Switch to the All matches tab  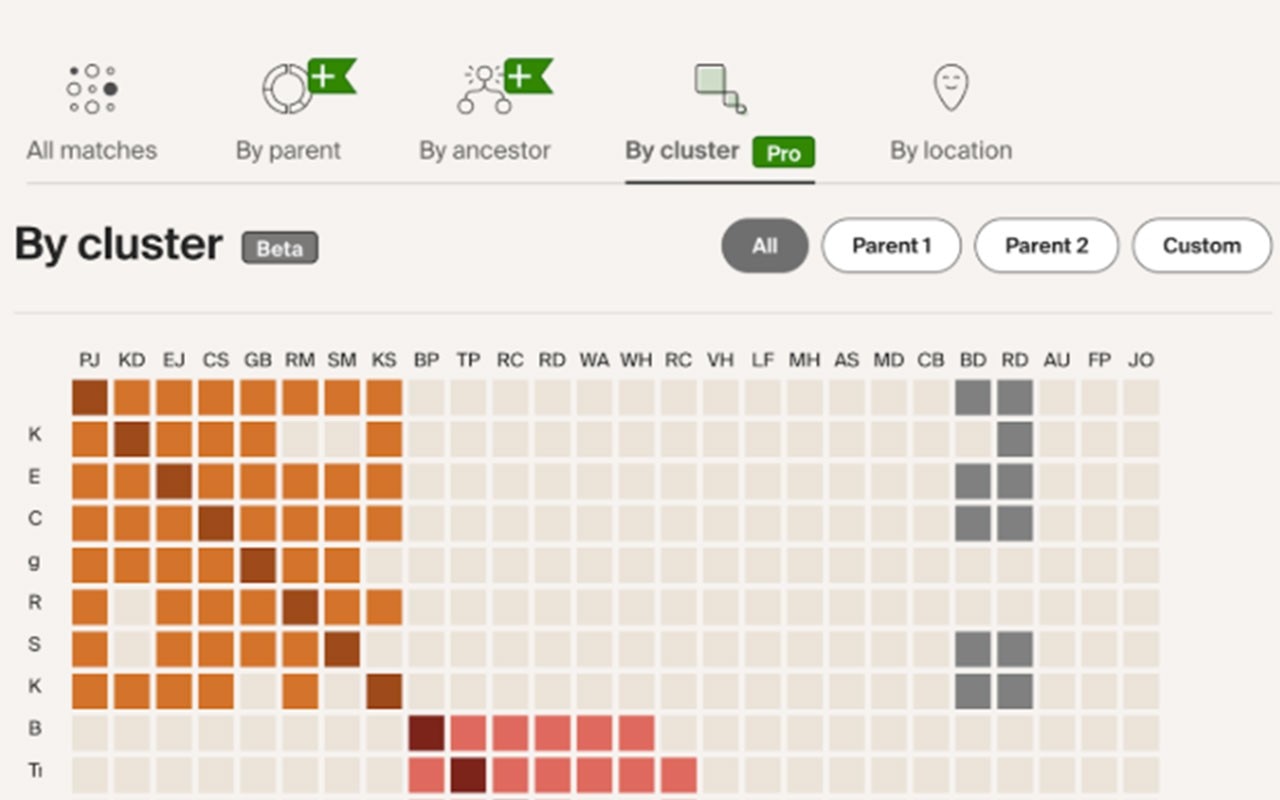click(x=92, y=151)
